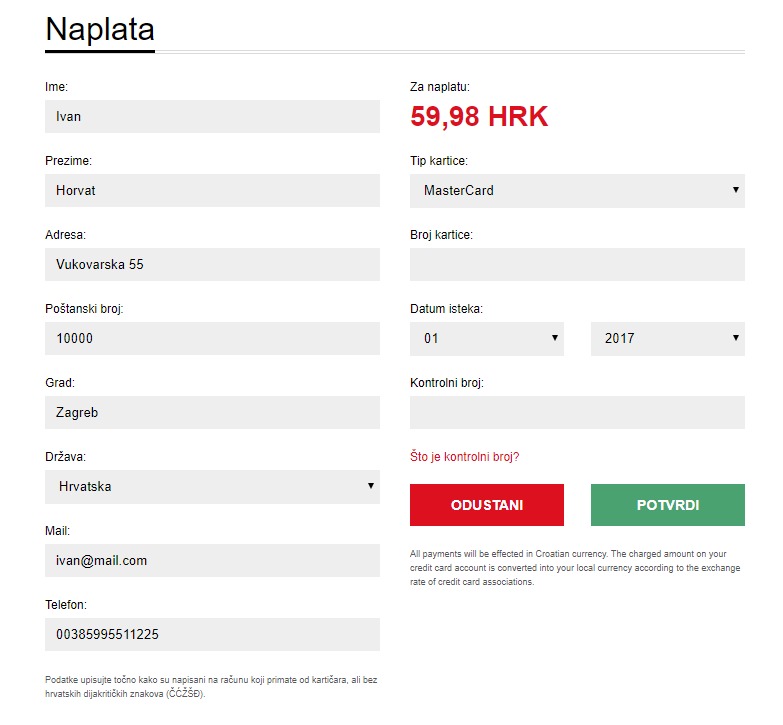Select the Poštanski broj field with 10000

click(x=212, y=339)
